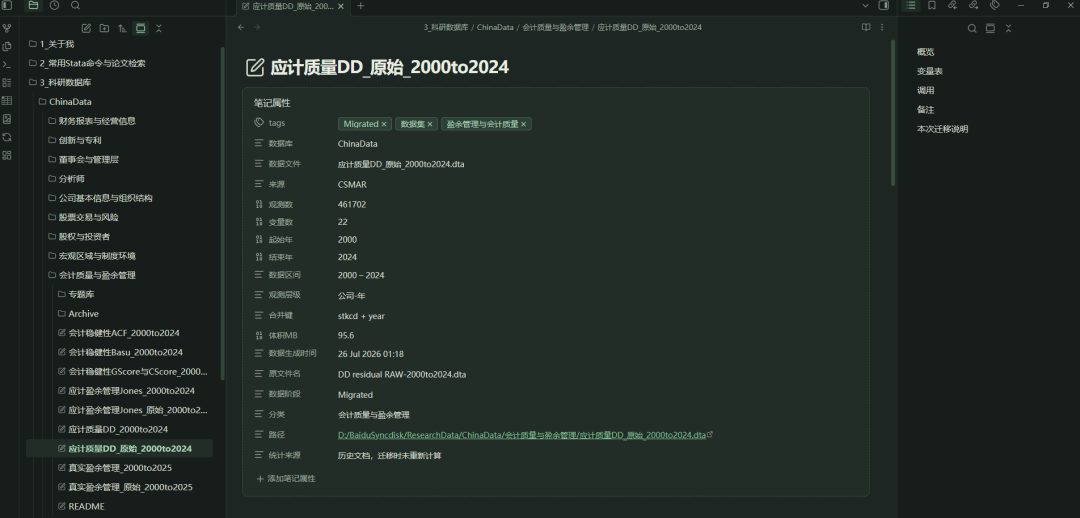Screen dimensions: 1080x518
Task: Click the tags property type icon
Action: 259,123
